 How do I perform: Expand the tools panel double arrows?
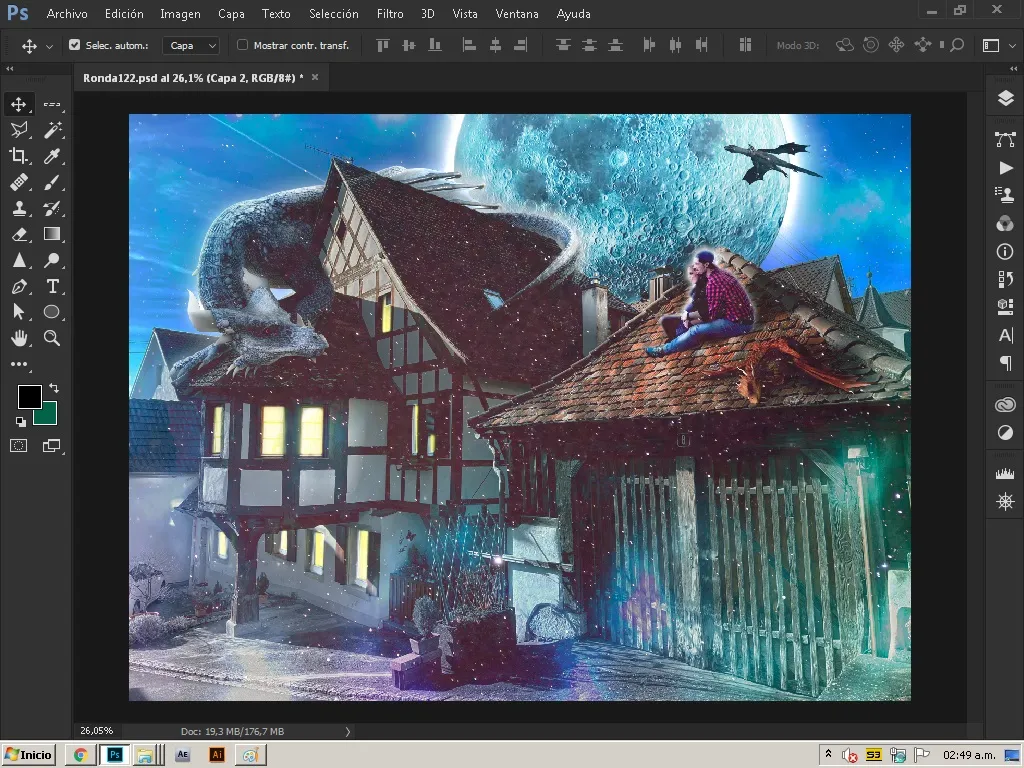(x=9, y=69)
